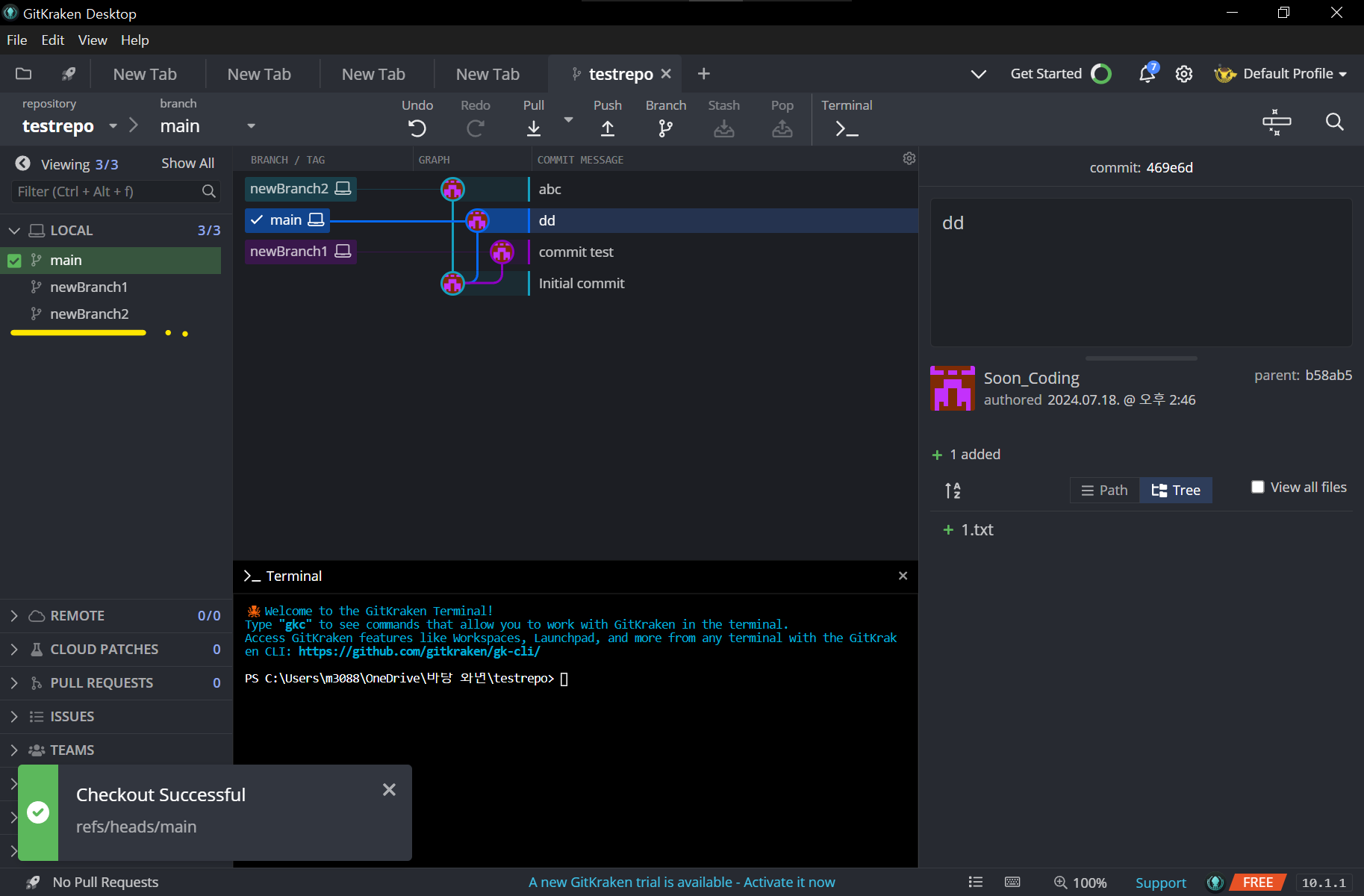Image resolution: width=1364 pixels, height=896 pixels.
Task: Close the Terminal panel
Action: coord(903,576)
